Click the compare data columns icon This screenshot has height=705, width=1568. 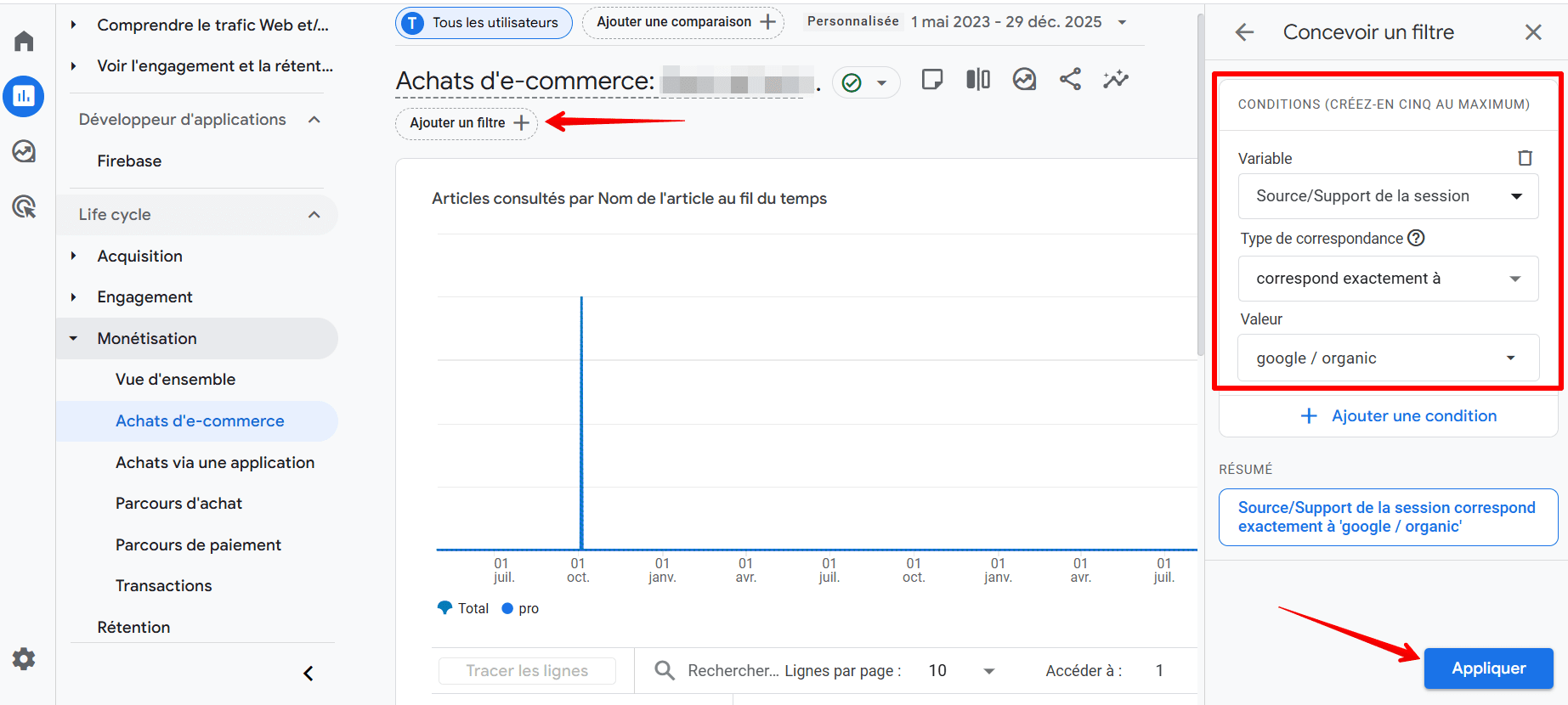point(978,80)
